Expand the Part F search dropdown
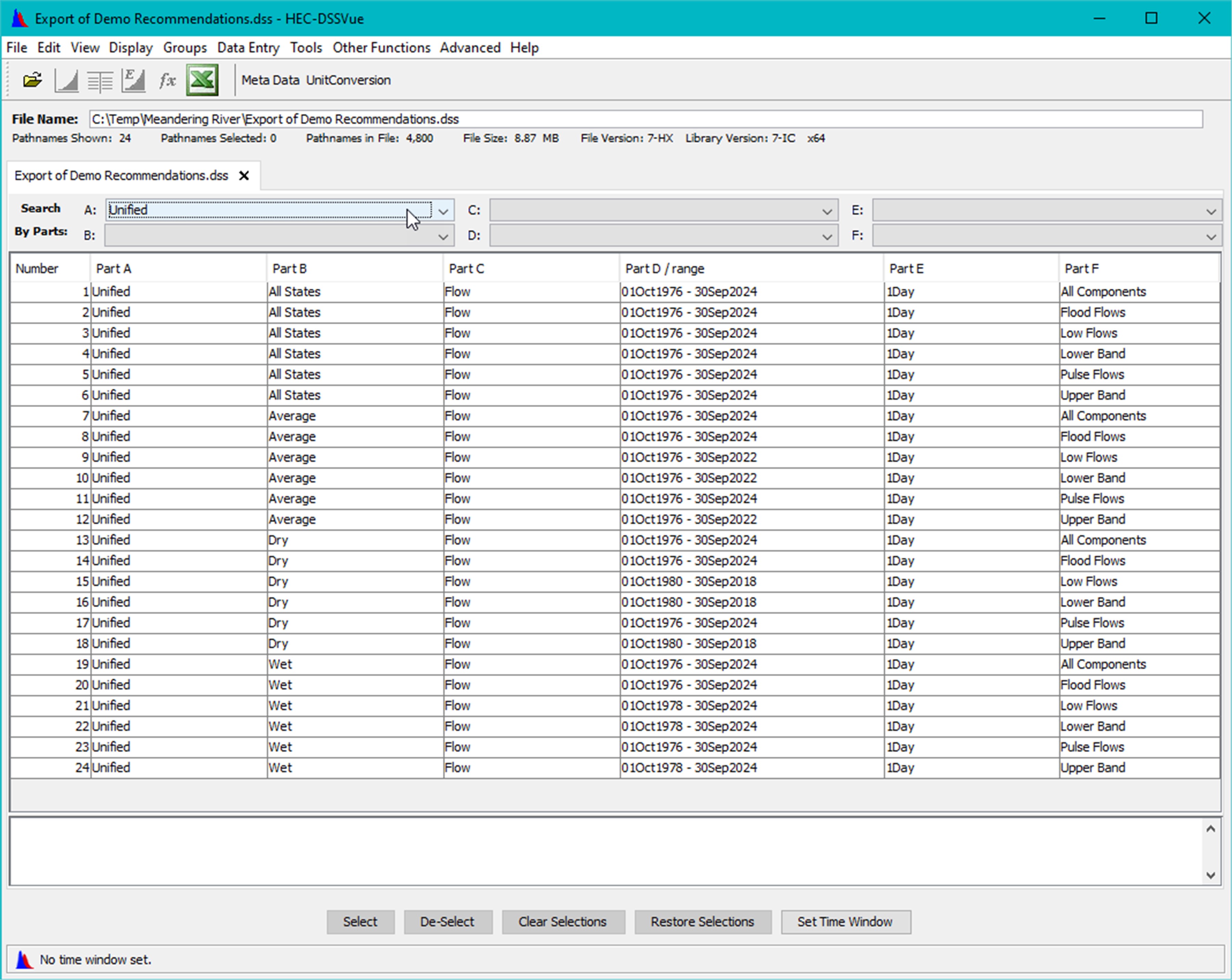The image size is (1232, 980). coord(1211,236)
